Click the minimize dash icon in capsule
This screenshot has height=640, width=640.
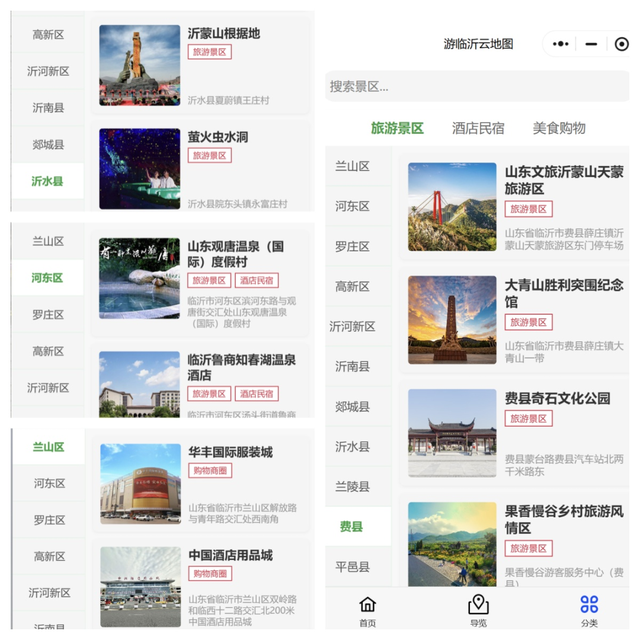point(591,44)
